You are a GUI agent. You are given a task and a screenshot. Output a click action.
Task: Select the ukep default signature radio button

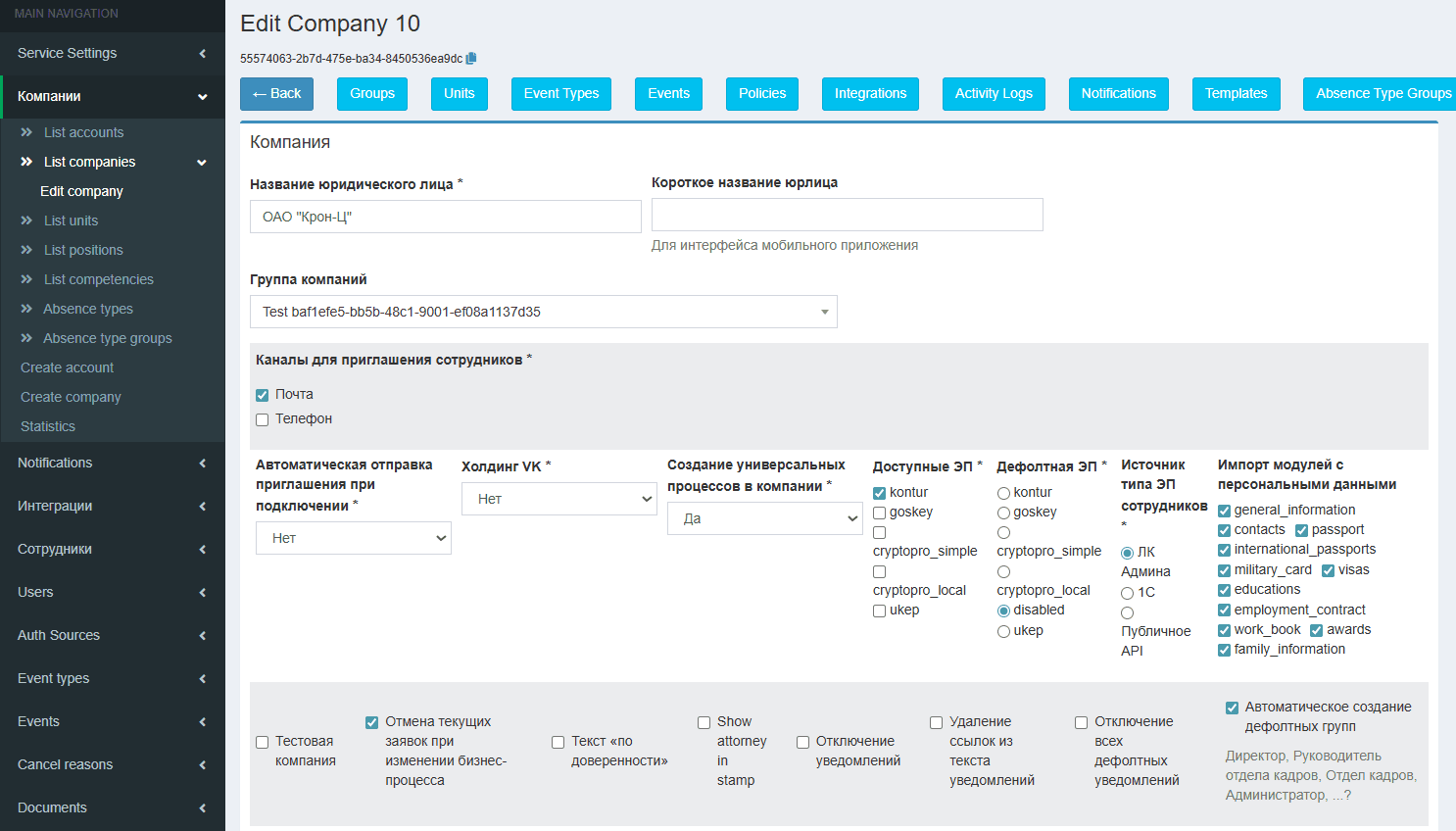point(1003,631)
